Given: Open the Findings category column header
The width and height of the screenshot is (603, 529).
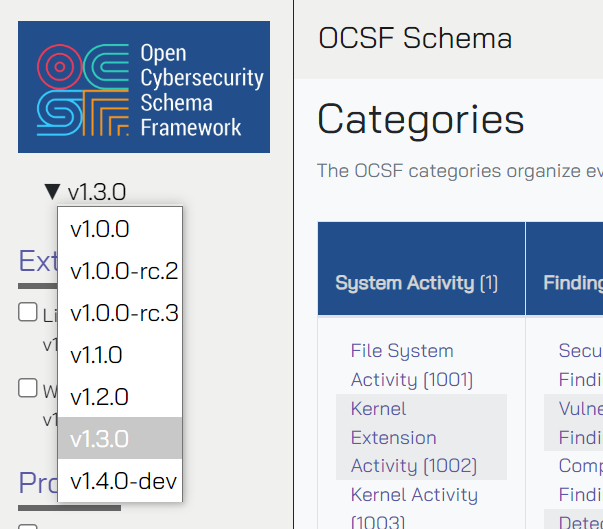Looking at the screenshot, I should pyautogui.click(x=573, y=283).
